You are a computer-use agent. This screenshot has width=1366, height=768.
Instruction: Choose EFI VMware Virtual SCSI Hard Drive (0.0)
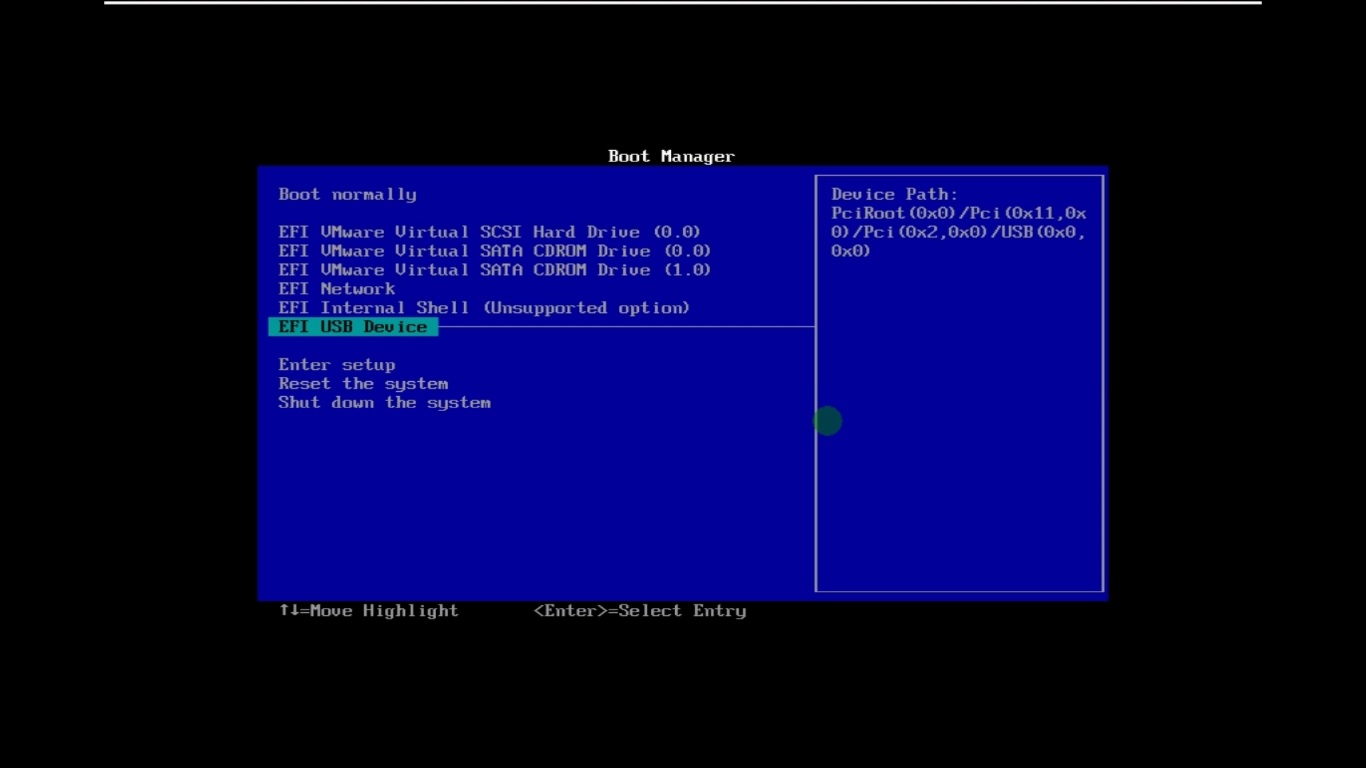coord(489,232)
